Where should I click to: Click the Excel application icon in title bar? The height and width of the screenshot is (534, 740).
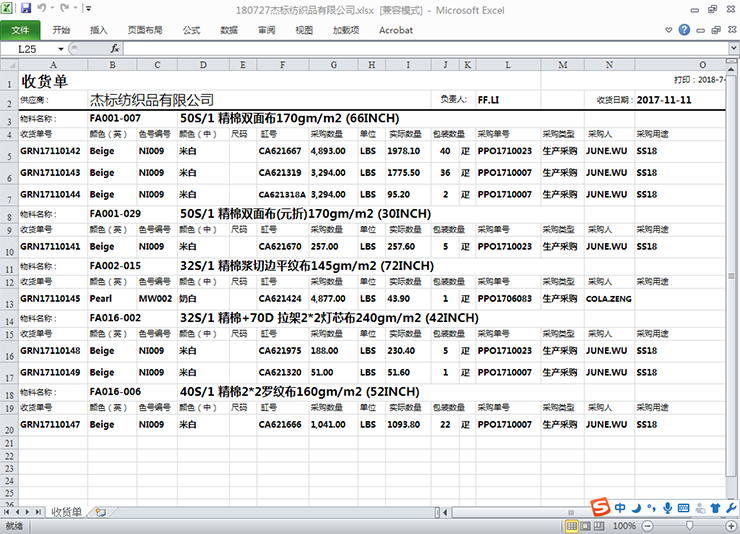coord(7,8)
